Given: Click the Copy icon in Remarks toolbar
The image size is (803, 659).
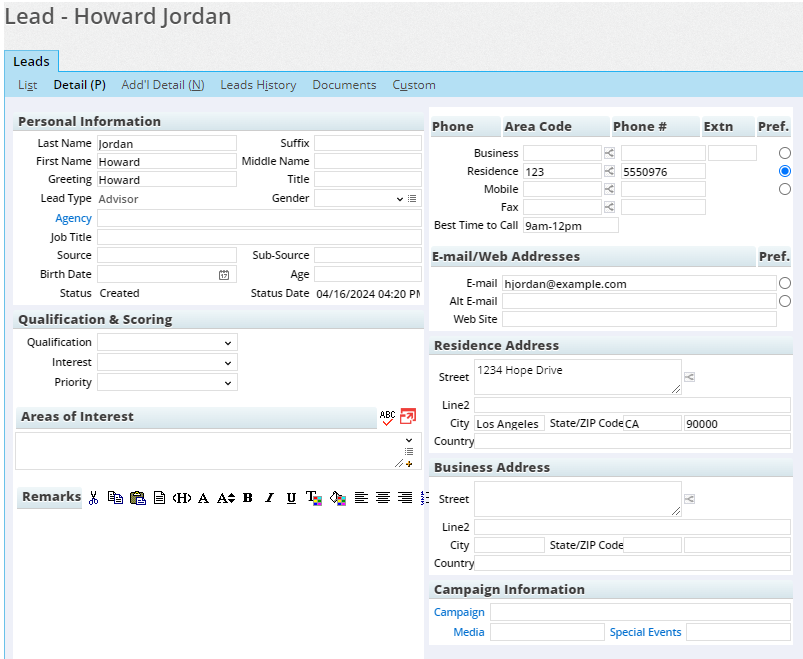Looking at the screenshot, I should (x=115, y=497).
